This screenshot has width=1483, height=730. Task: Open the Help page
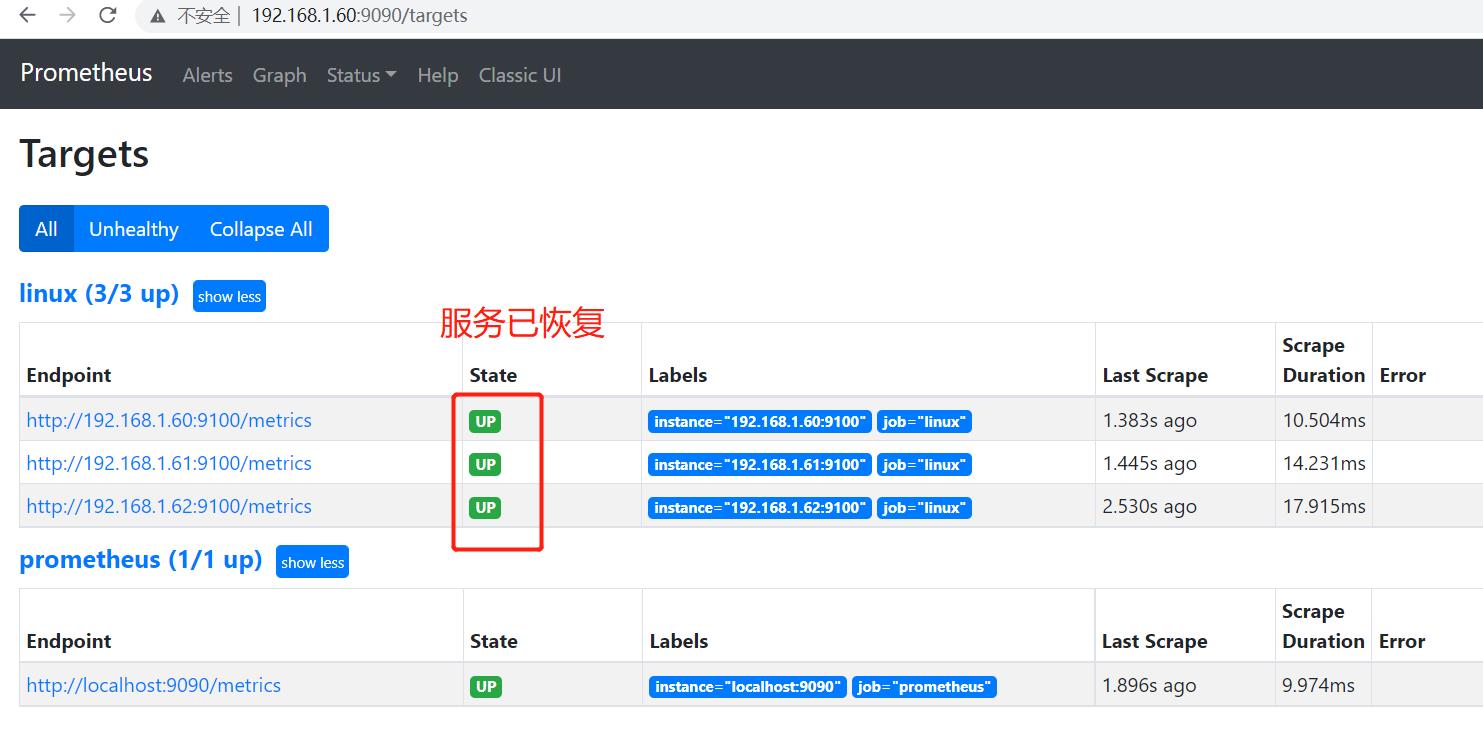[437, 75]
